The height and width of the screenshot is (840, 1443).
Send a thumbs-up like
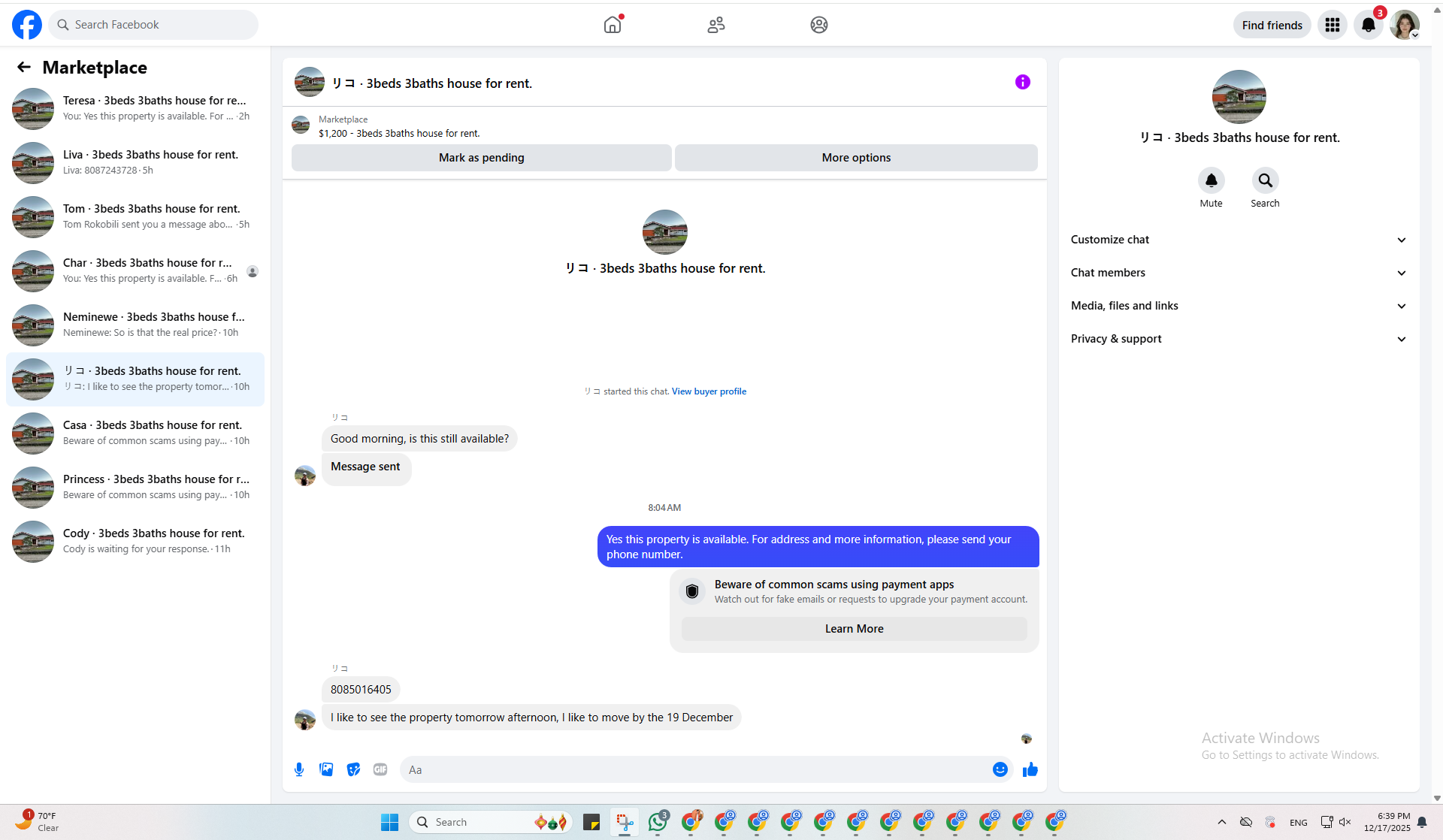[x=1030, y=769]
